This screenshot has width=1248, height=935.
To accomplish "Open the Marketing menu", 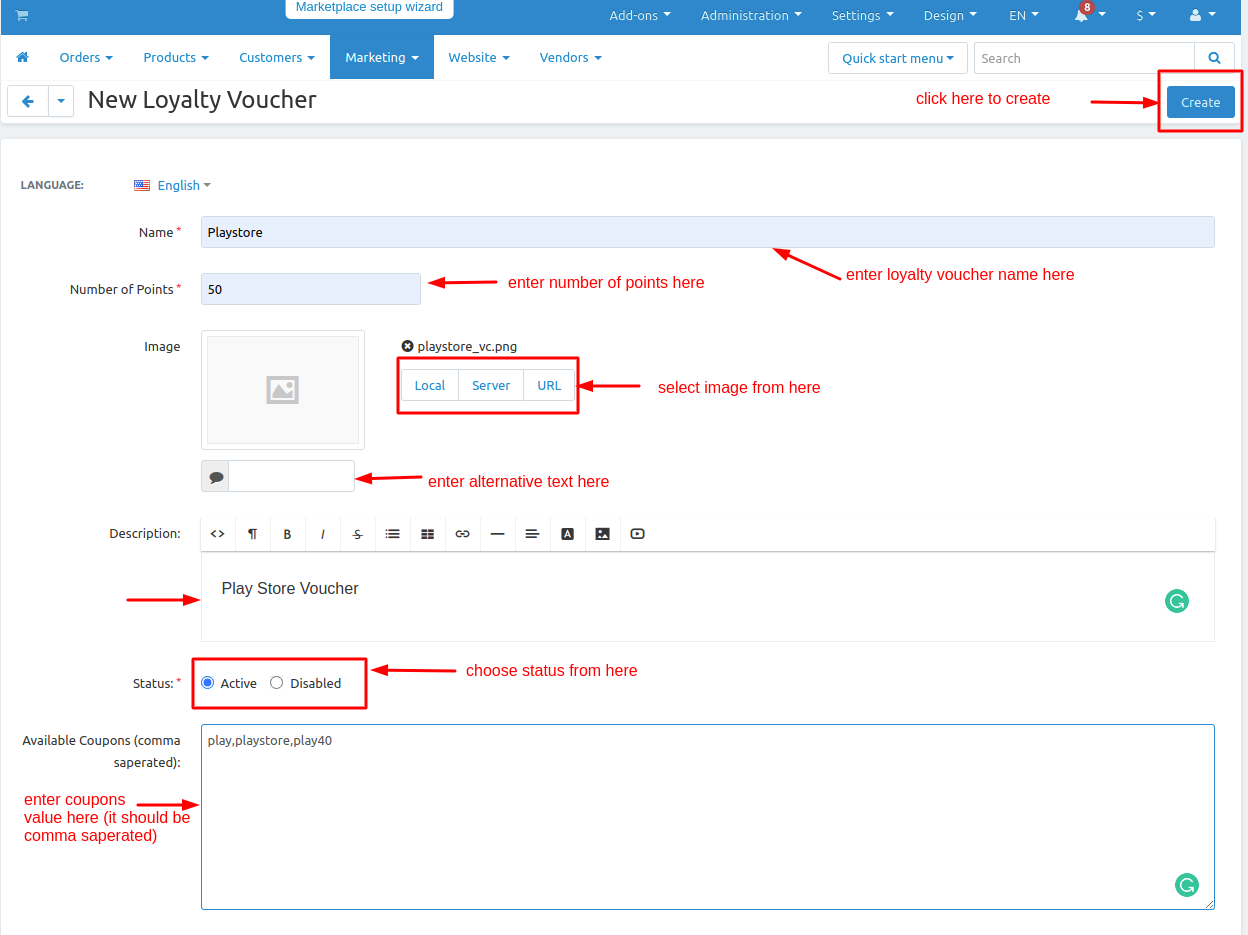I will click(x=382, y=57).
